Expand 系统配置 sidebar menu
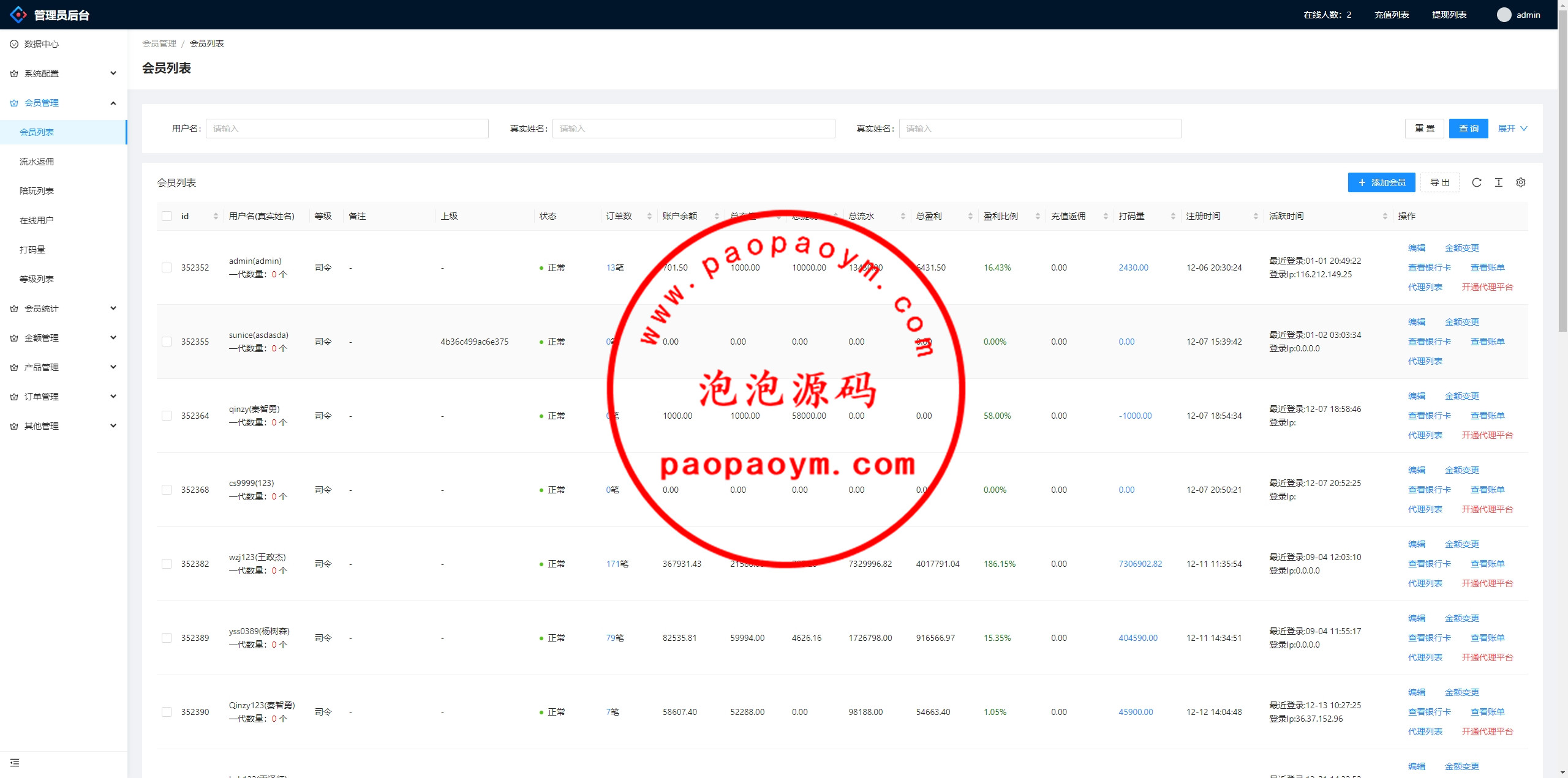Viewport: 1568px width, 778px height. coord(64,73)
